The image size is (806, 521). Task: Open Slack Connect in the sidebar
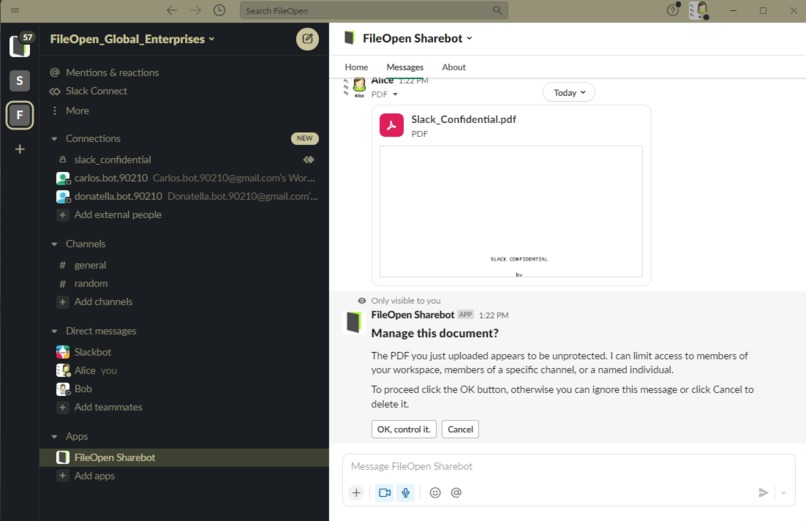click(96, 91)
